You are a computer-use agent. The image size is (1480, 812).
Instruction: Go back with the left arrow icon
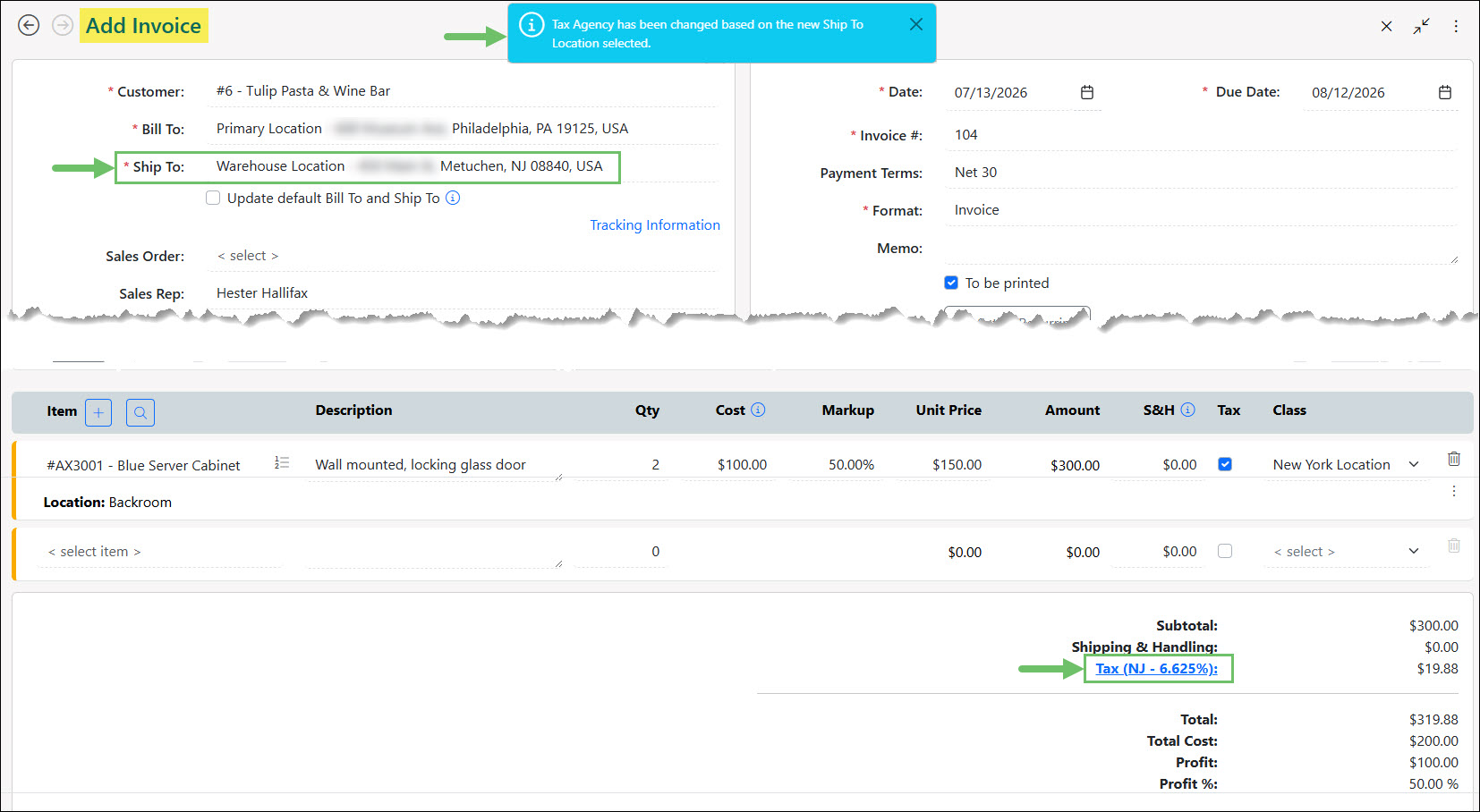click(x=29, y=25)
